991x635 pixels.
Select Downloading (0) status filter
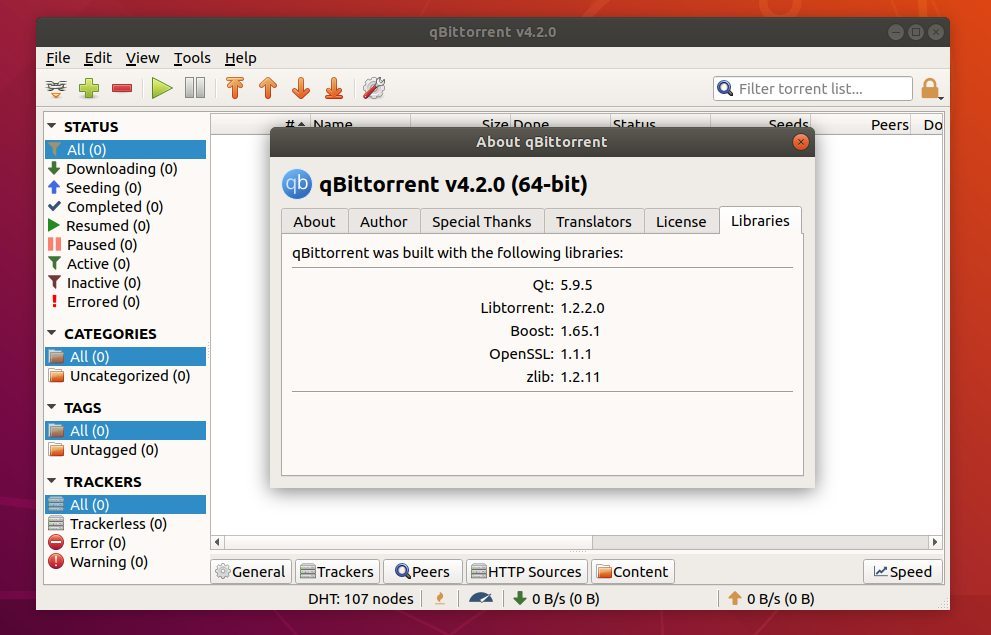pos(125,169)
